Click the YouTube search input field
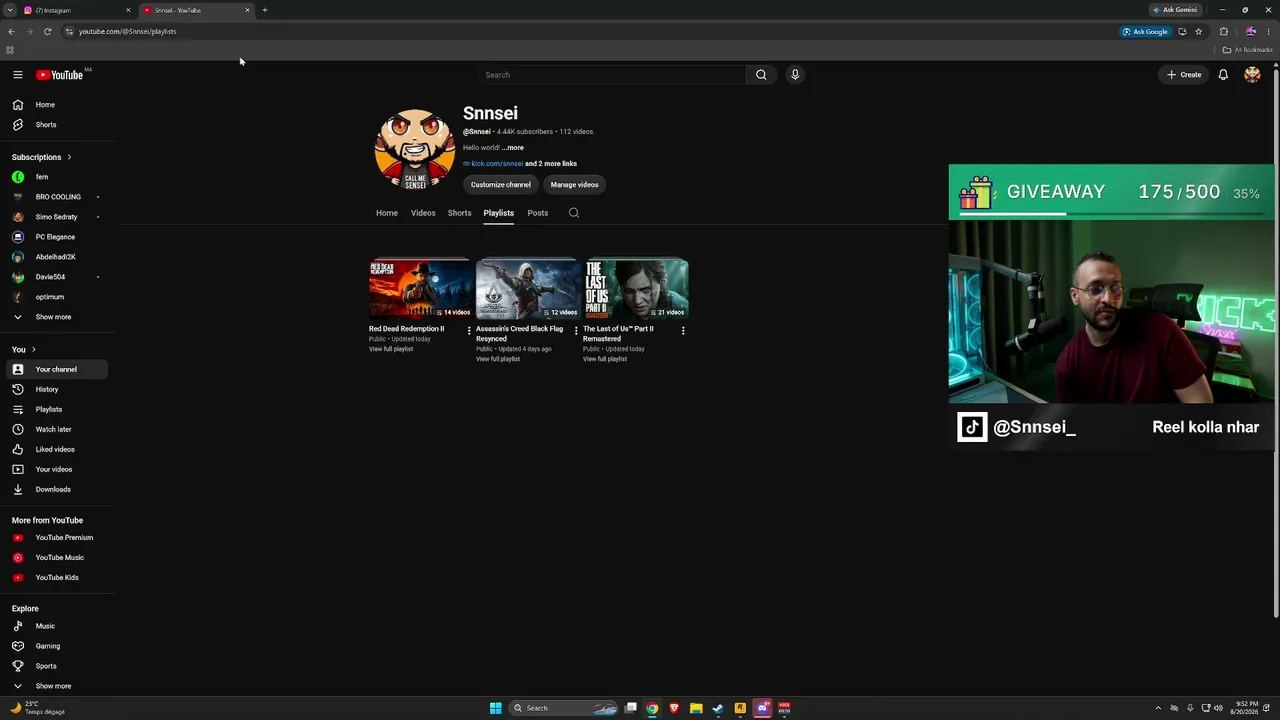This screenshot has height=720, width=1280. tap(611, 75)
